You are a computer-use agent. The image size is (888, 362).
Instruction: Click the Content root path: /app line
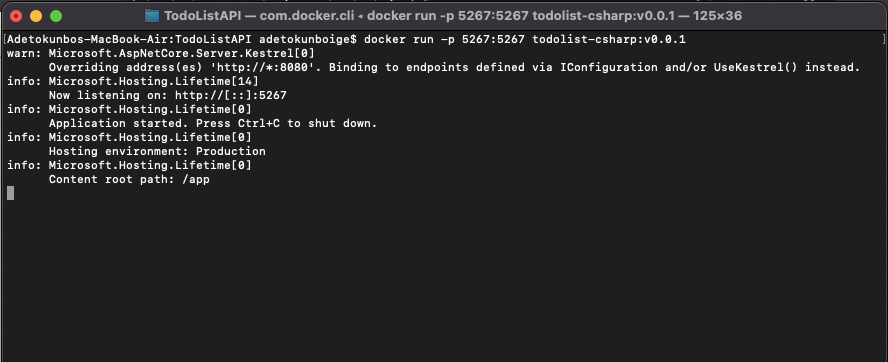click(x=129, y=179)
